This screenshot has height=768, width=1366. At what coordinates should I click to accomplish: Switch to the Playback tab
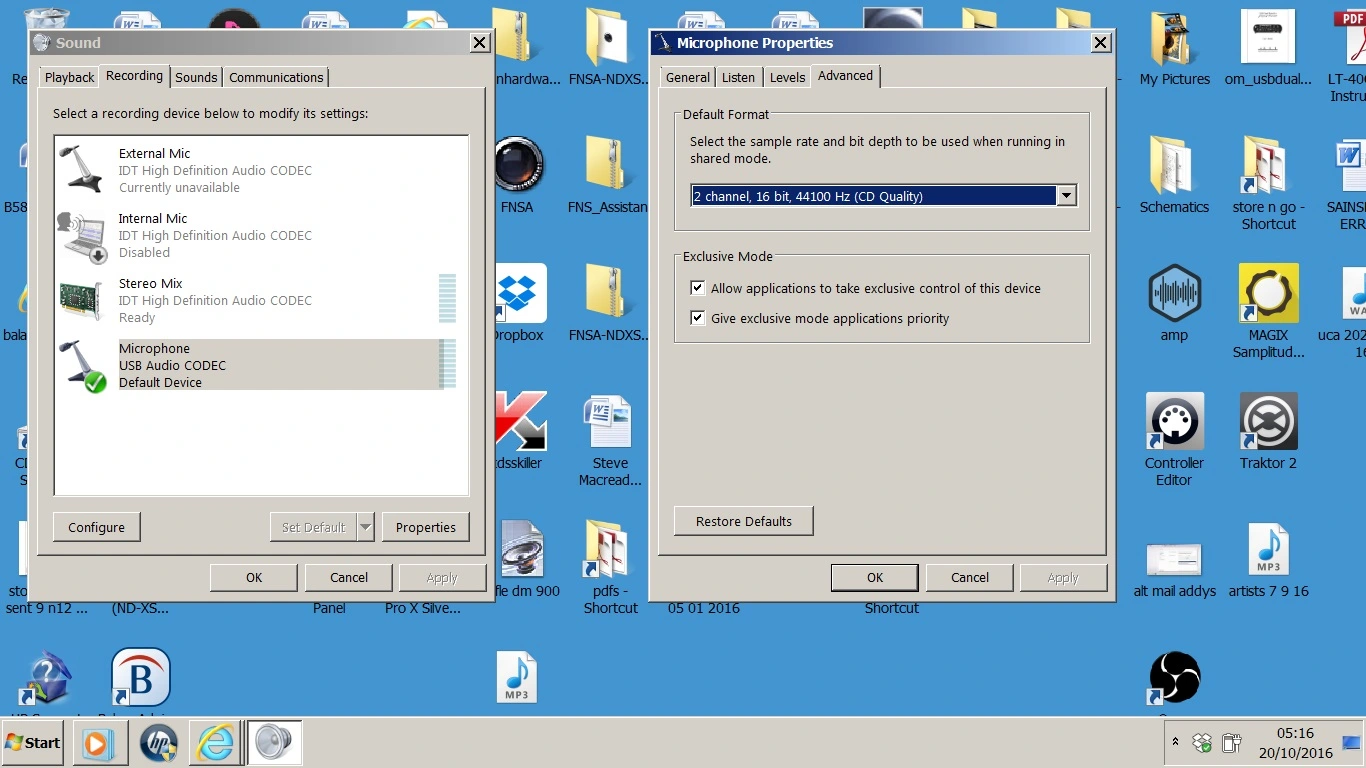[69, 77]
